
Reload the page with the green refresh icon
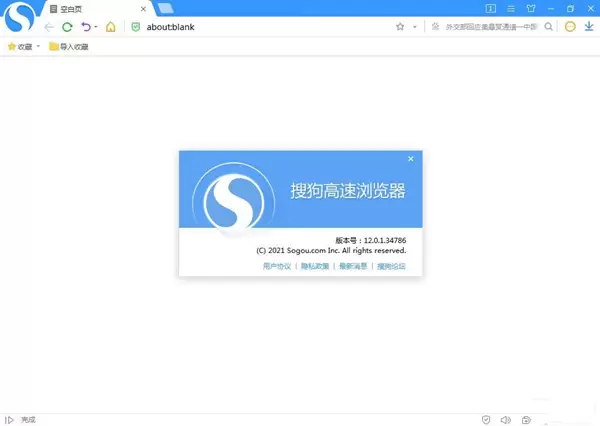coord(67,27)
